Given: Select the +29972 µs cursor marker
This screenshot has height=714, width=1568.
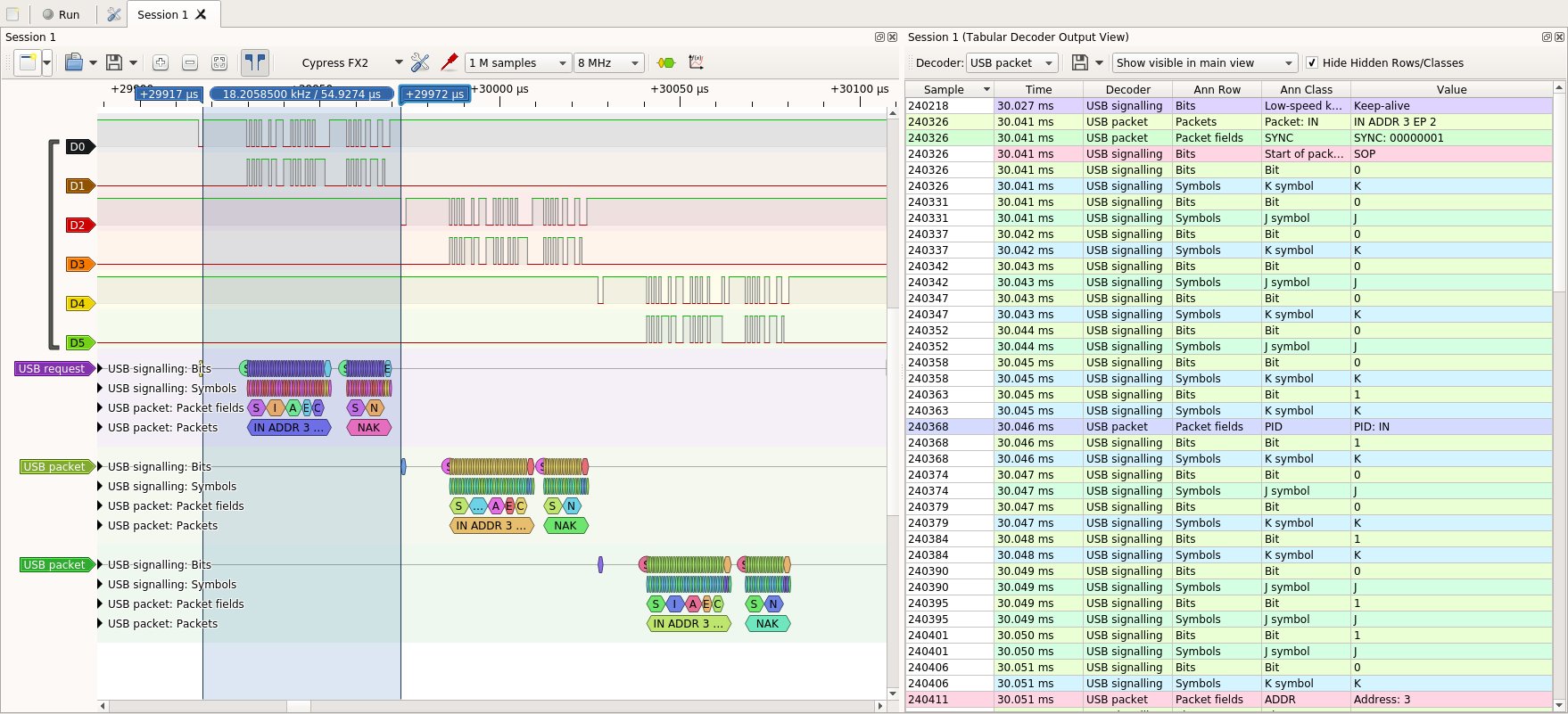Looking at the screenshot, I should [x=434, y=94].
